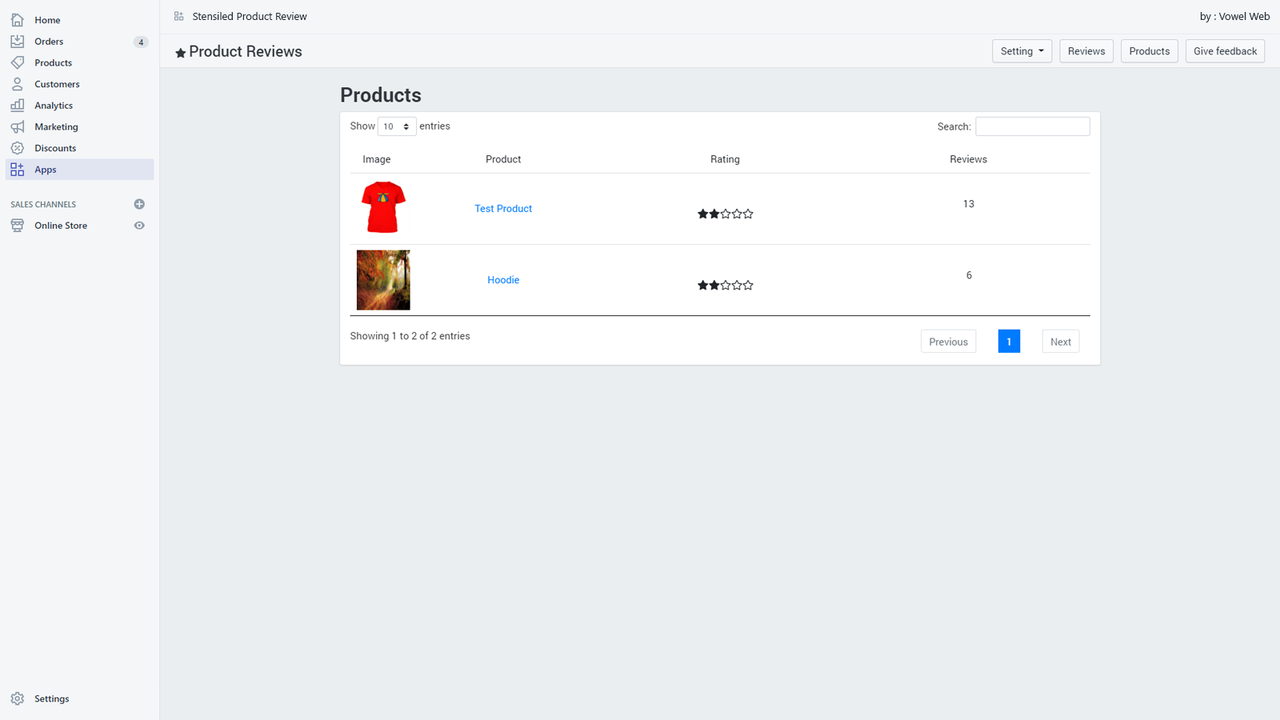Viewport: 1280px width, 720px height.
Task: Click the star rating for Test Product
Action: [725, 214]
